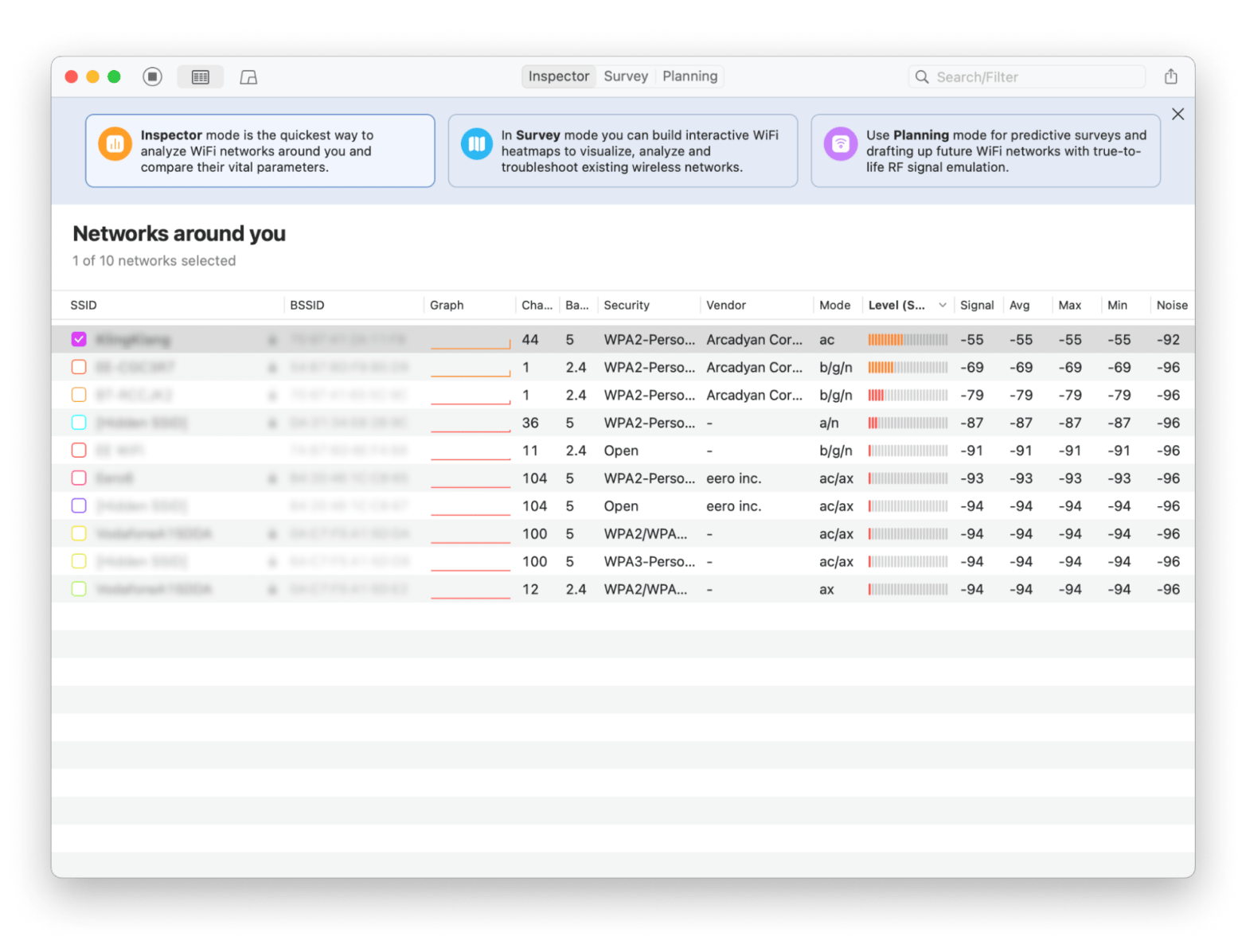
Task: Click the orange Inspector mode icon
Action: (115, 144)
